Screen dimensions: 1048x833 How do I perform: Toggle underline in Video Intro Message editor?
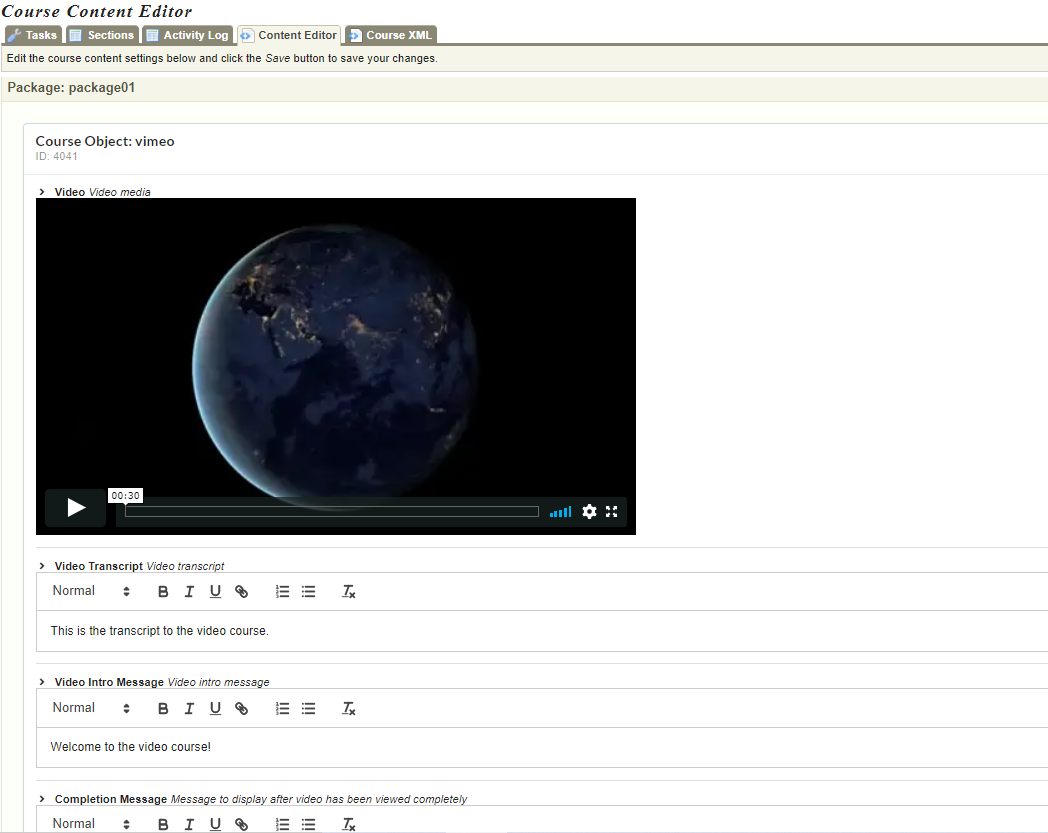point(215,709)
